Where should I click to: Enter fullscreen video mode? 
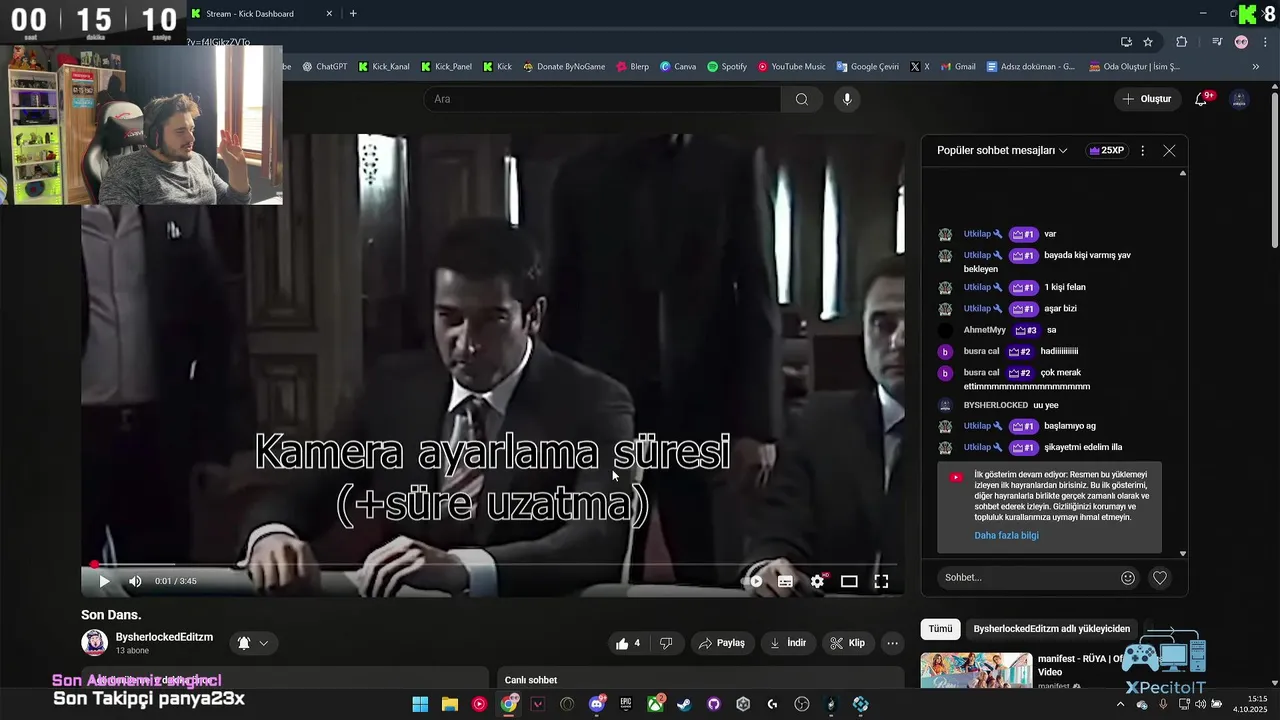[881, 581]
